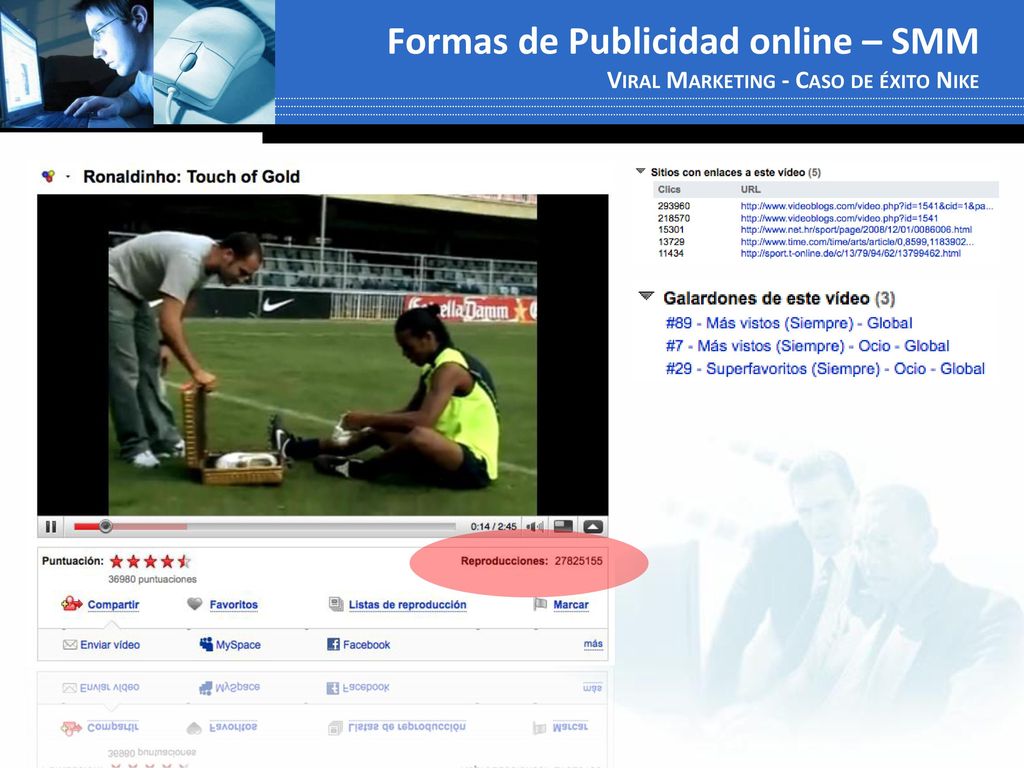The image size is (1024, 768).
Task: Click the Marcar link
Action: pyautogui.click(x=571, y=605)
